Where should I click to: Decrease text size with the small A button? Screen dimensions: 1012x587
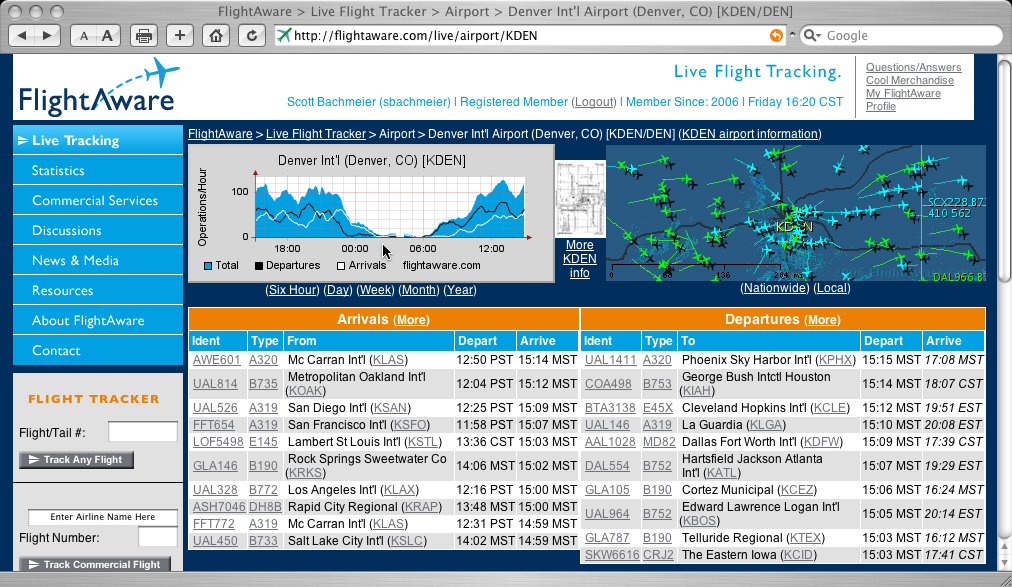point(84,35)
